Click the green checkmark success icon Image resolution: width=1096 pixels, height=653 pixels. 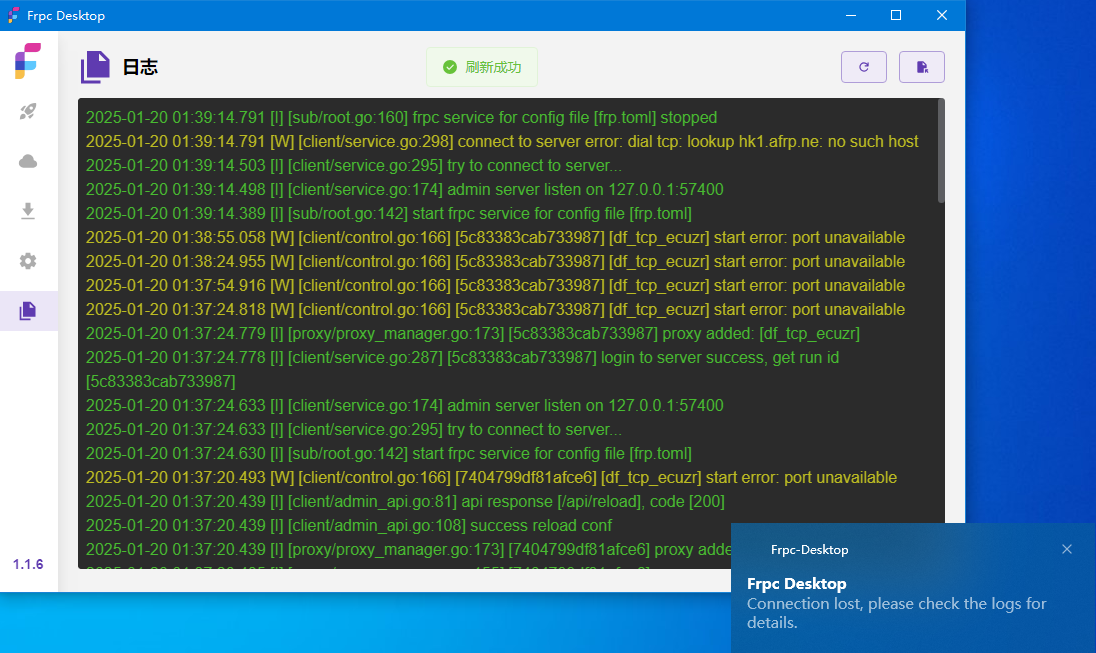tap(450, 67)
